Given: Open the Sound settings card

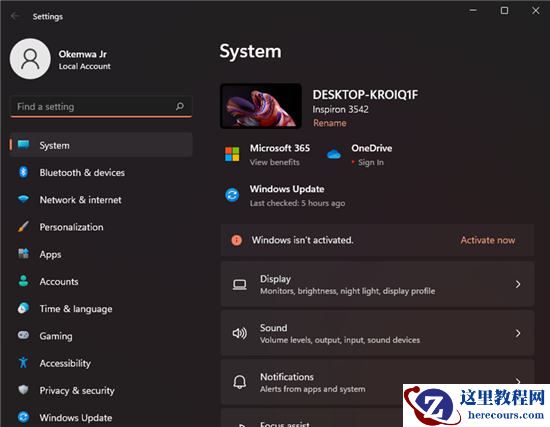Looking at the screenshot, I should [x=377, y=333].
